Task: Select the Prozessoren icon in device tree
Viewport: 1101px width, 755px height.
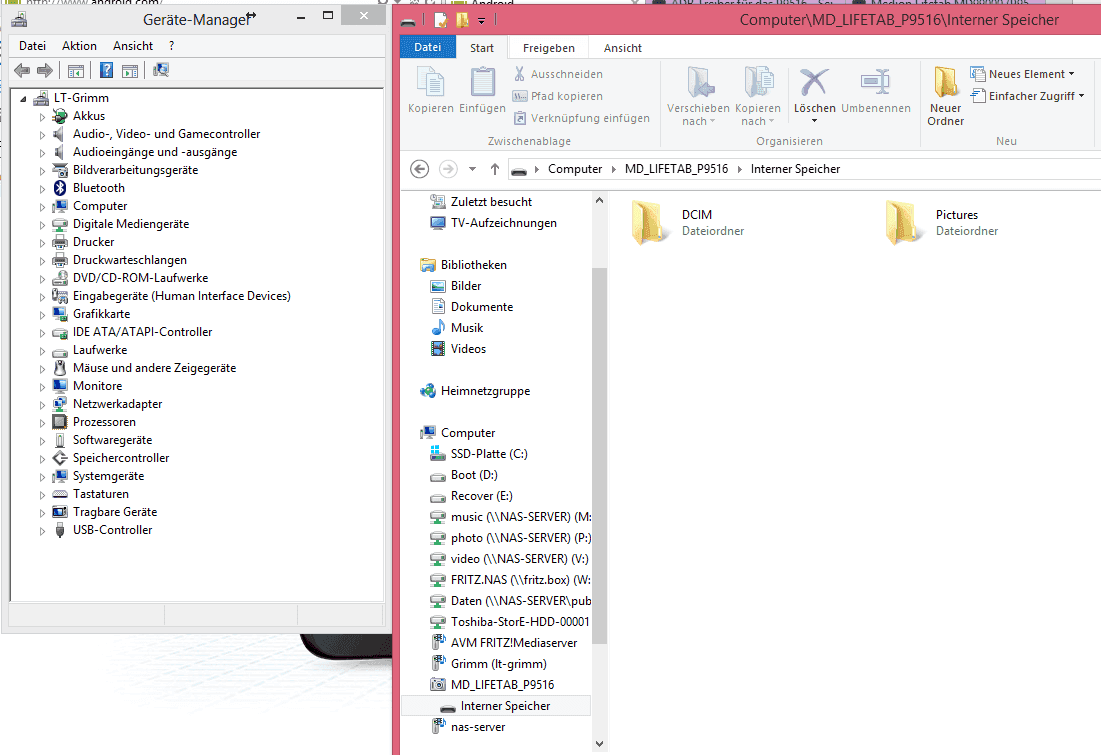Action: 60,422
